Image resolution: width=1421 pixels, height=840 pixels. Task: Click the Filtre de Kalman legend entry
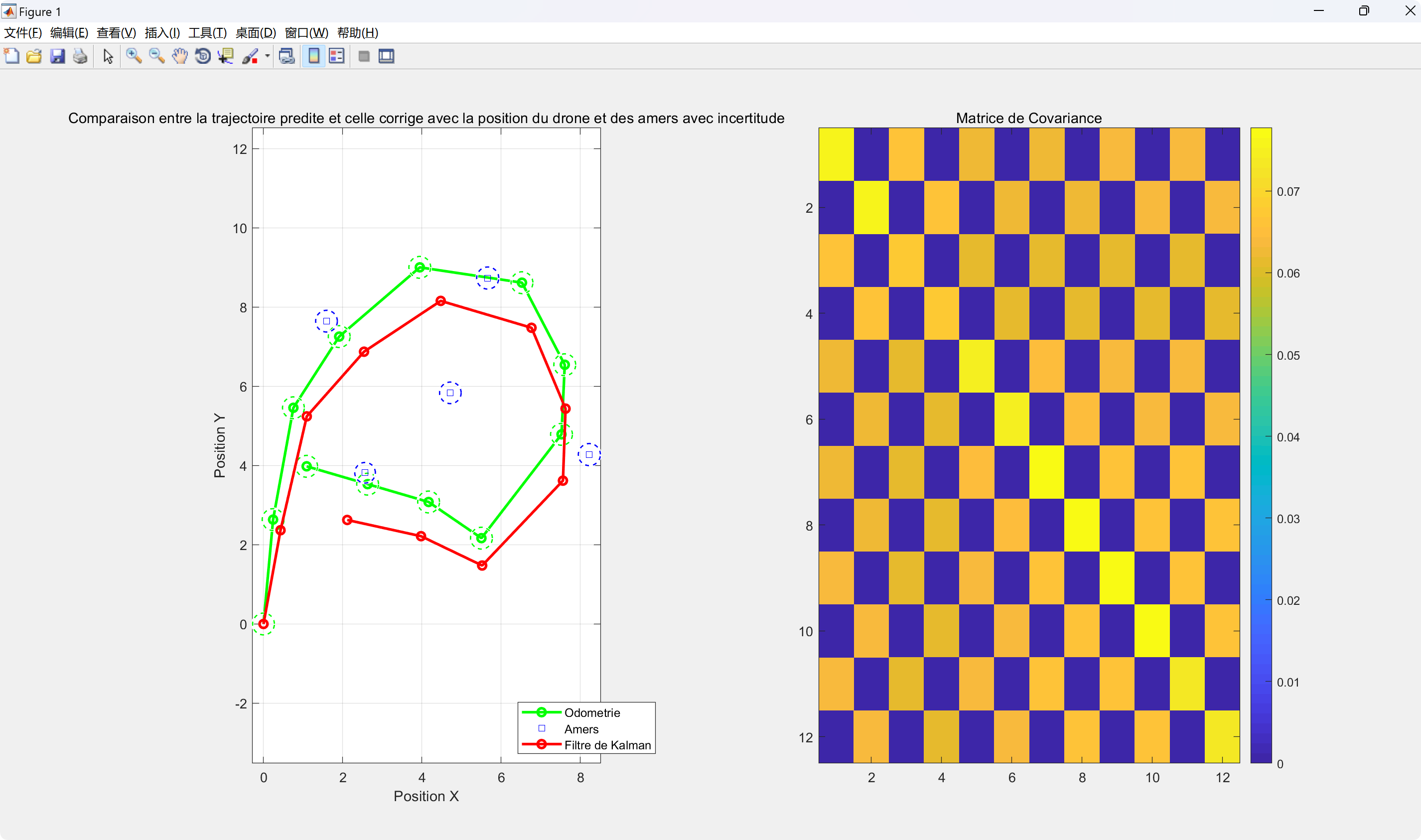pyautogui.click(x=607, y=745)
